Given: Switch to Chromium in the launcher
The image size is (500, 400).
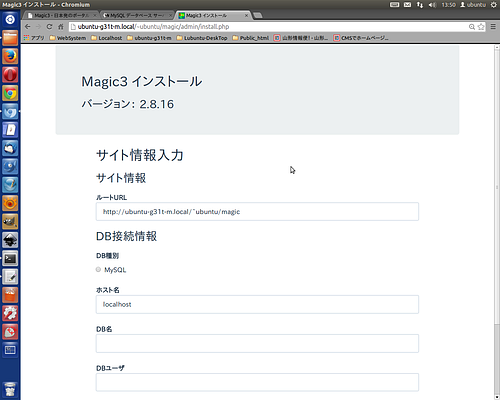Looking at the screenshot, I should (x=10, y=111).
